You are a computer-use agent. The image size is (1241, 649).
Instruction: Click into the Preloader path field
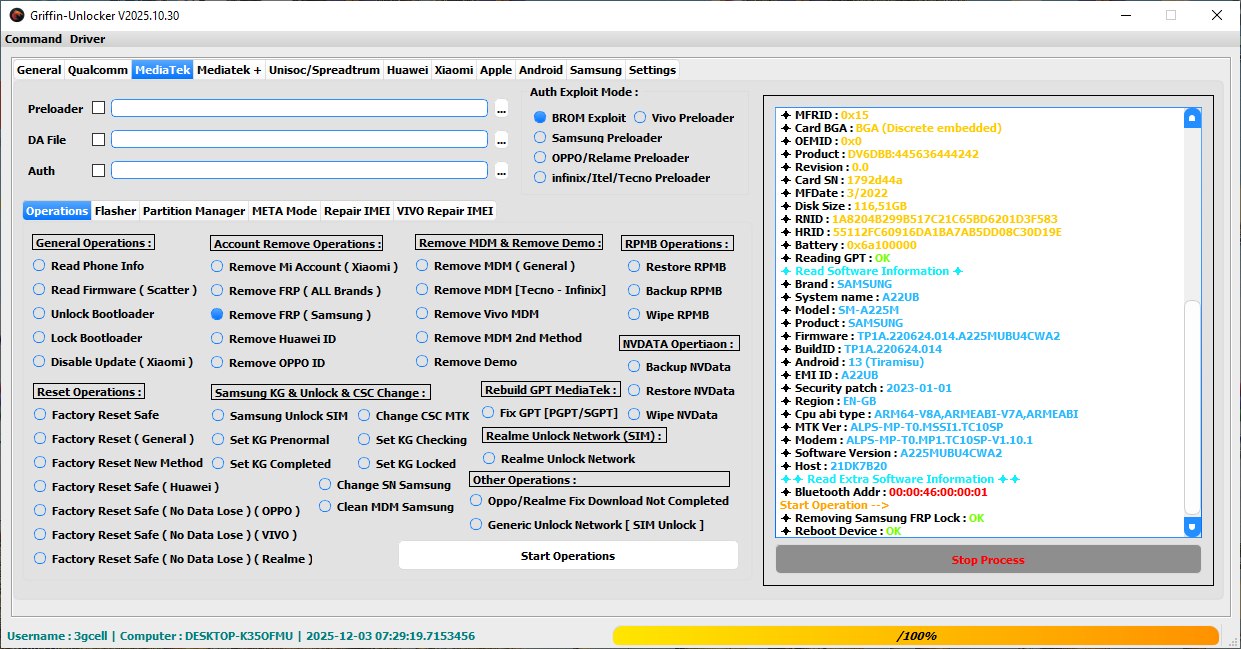[x=299, y=108]
